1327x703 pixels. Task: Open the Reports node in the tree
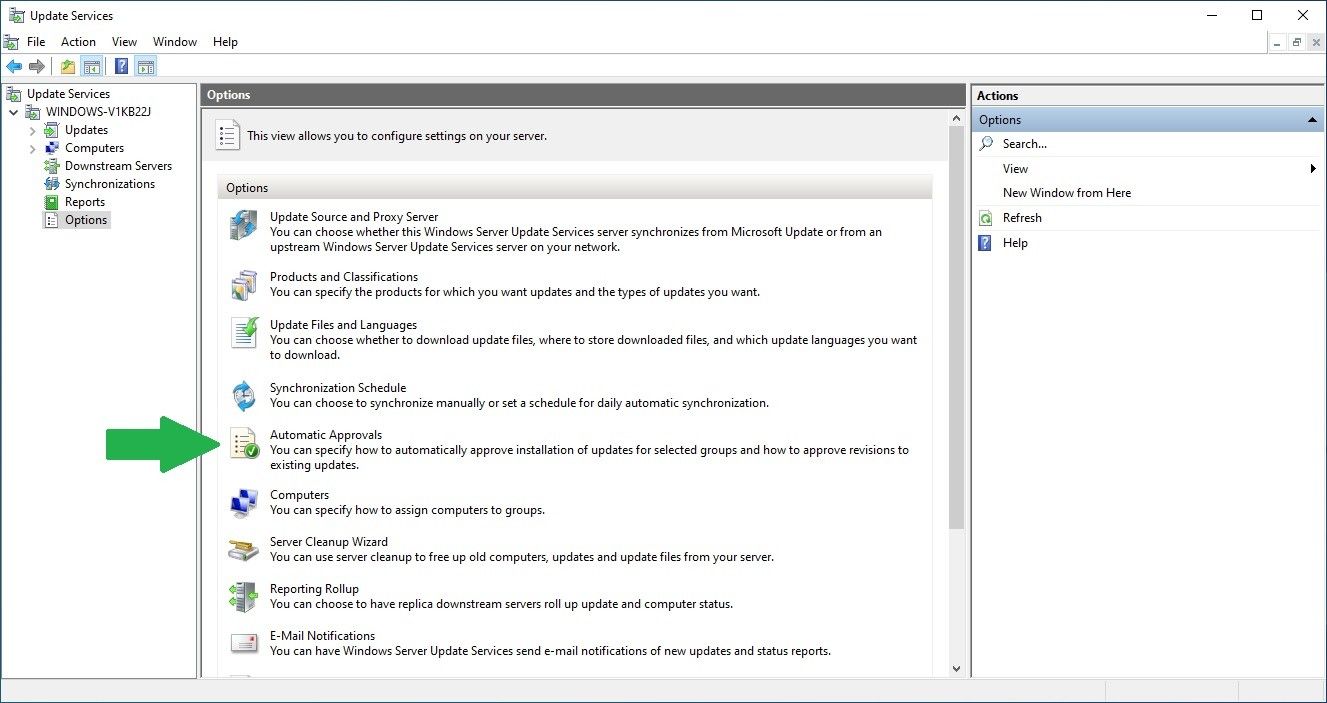[85, 202]
